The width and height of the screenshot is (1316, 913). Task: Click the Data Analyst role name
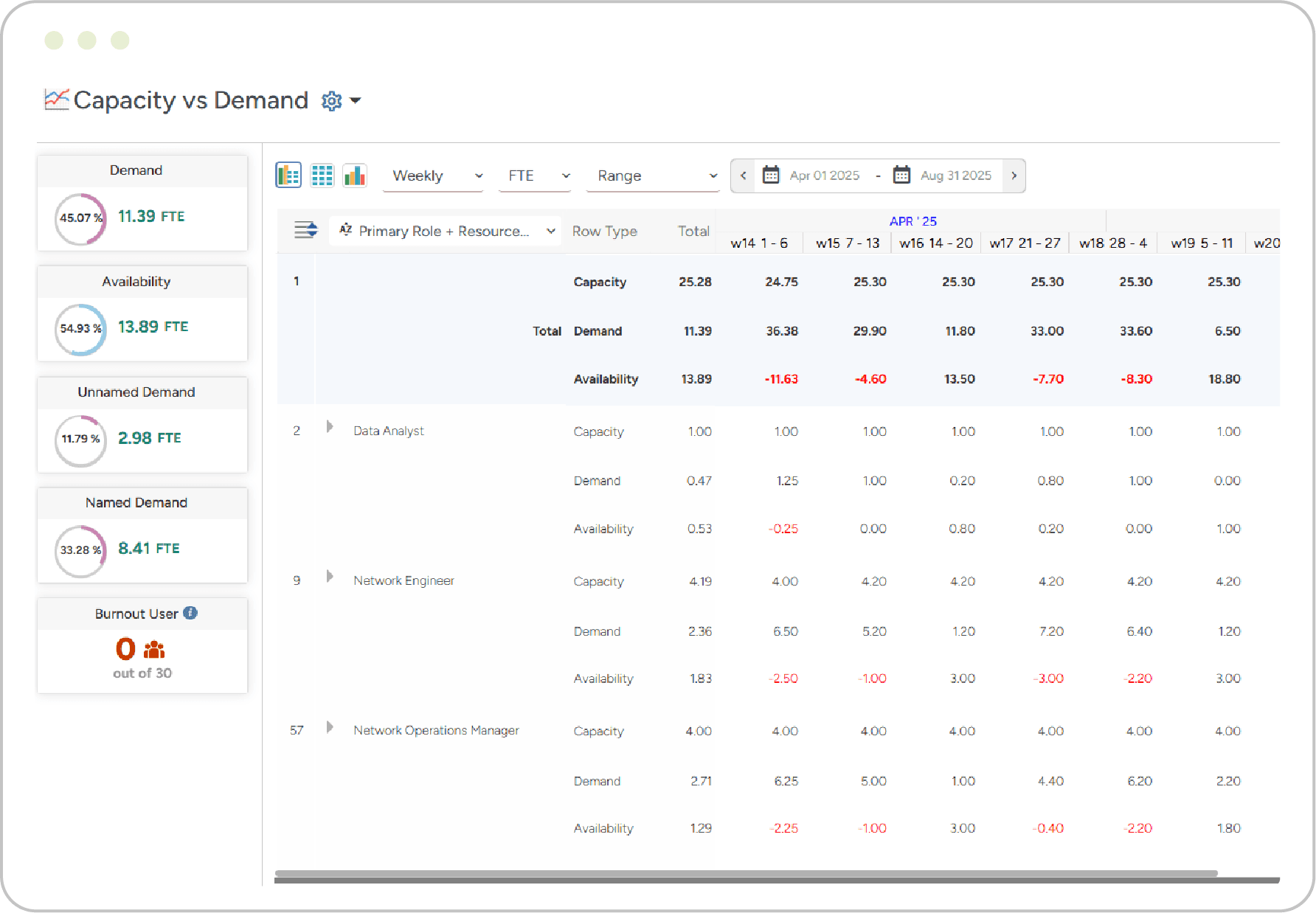pos(389,431)
